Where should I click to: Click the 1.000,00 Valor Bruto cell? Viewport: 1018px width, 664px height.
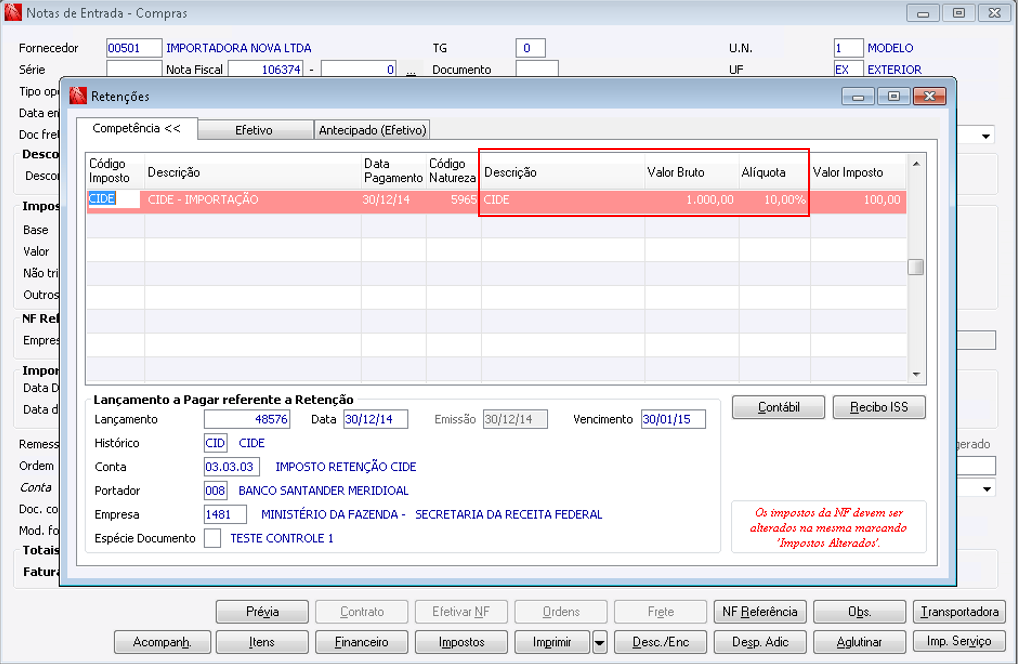(x=691, y=199)
